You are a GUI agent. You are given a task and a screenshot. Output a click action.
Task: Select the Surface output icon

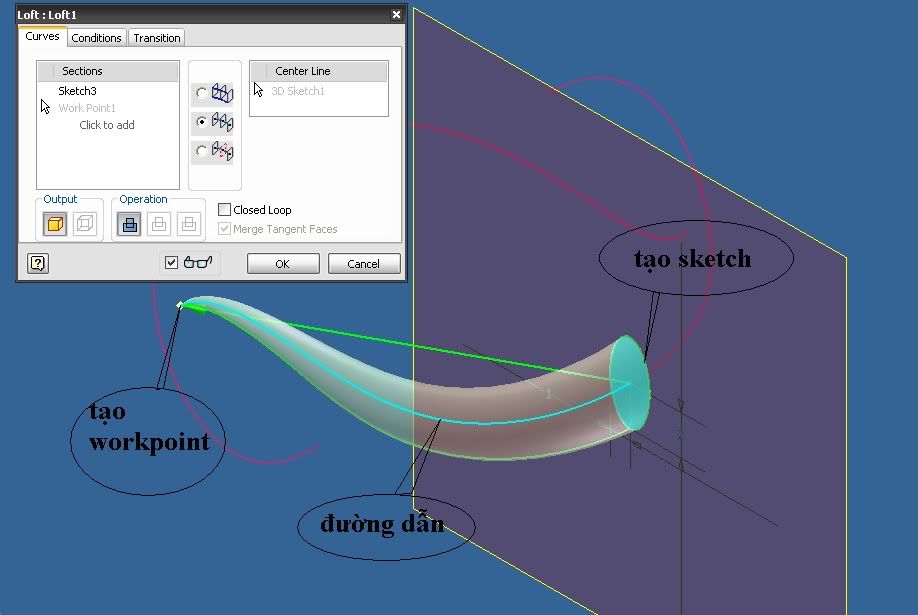pos(86,225)
